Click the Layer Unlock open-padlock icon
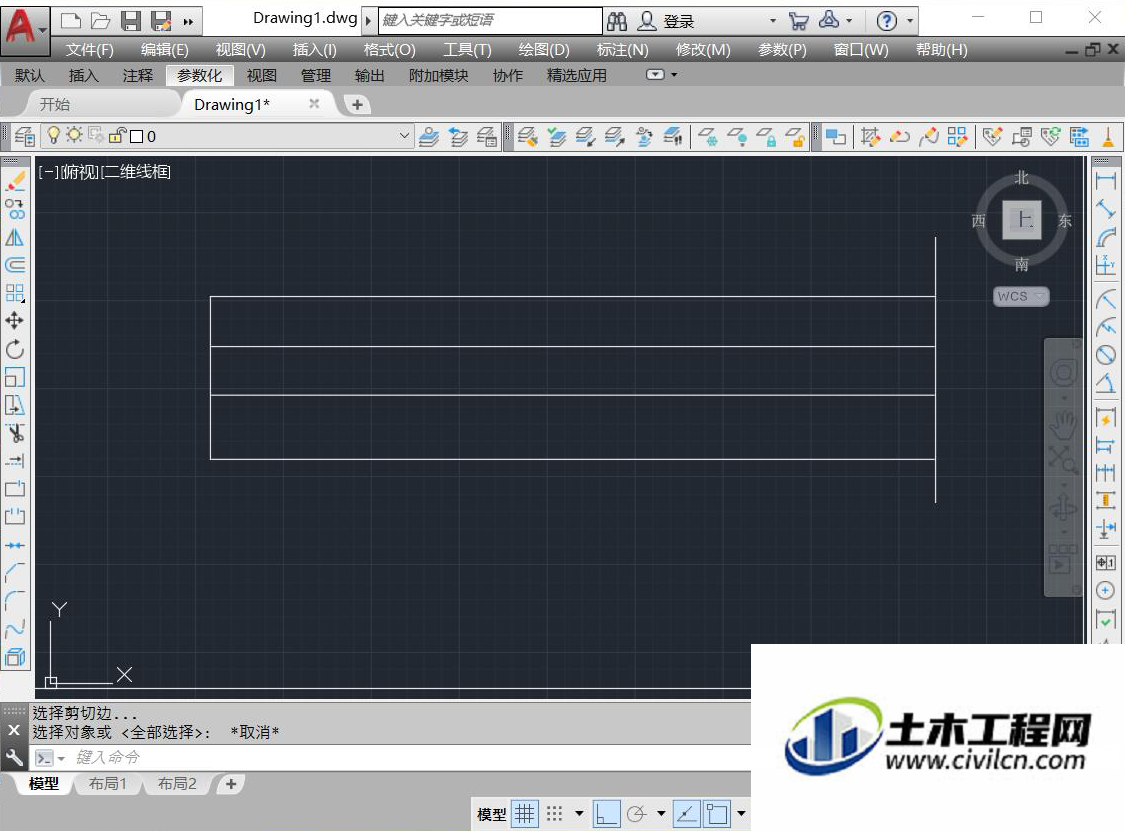1125x831 pixels. pos(795,136)
